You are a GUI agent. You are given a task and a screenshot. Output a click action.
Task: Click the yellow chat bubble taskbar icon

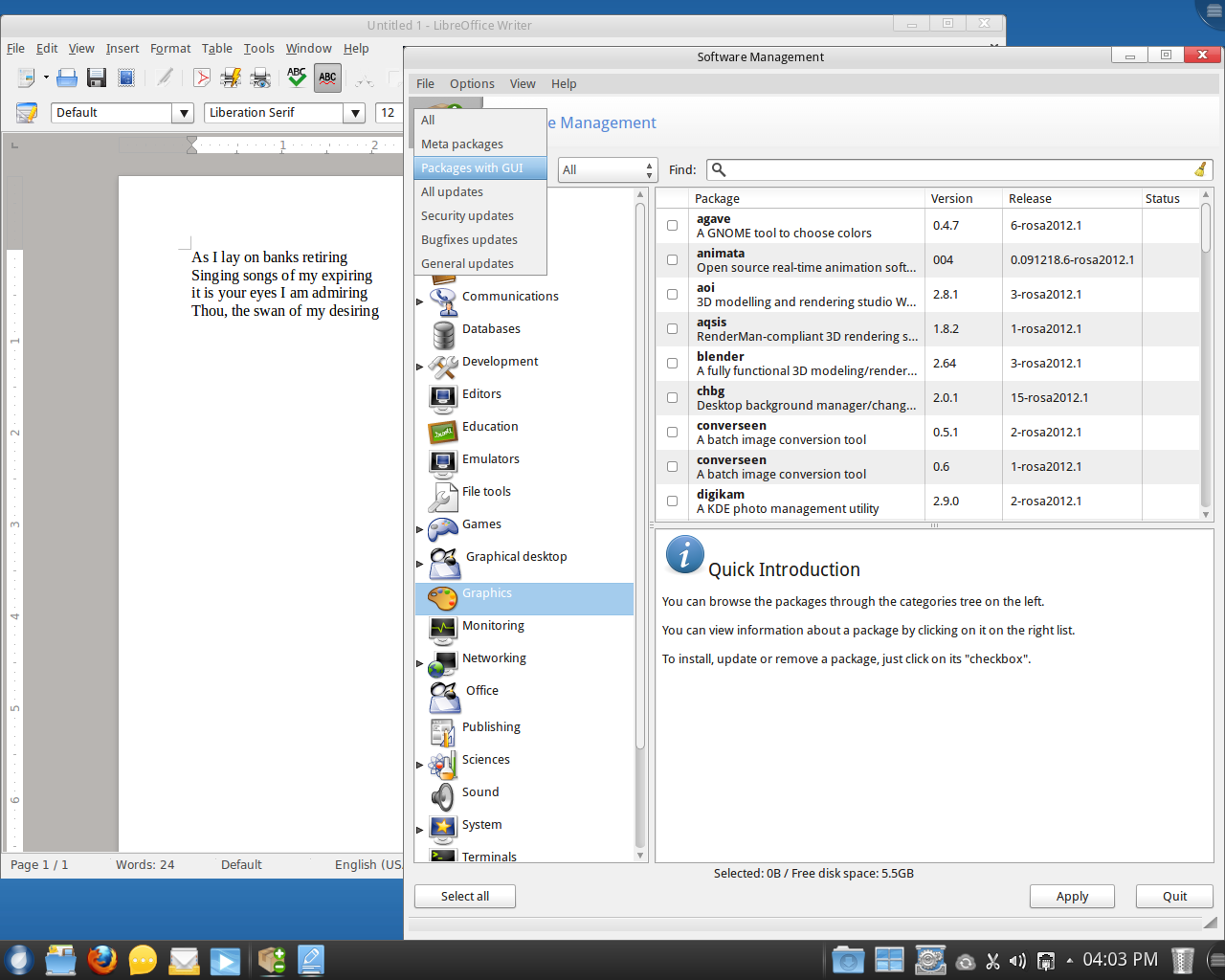pyautogui.click(x=143, y=960)
